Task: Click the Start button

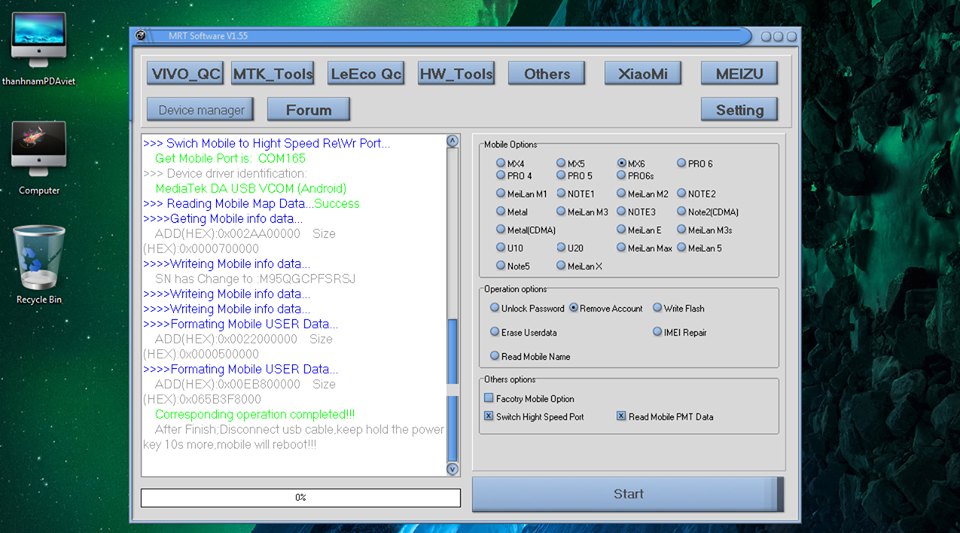Action: click(628, 494)
